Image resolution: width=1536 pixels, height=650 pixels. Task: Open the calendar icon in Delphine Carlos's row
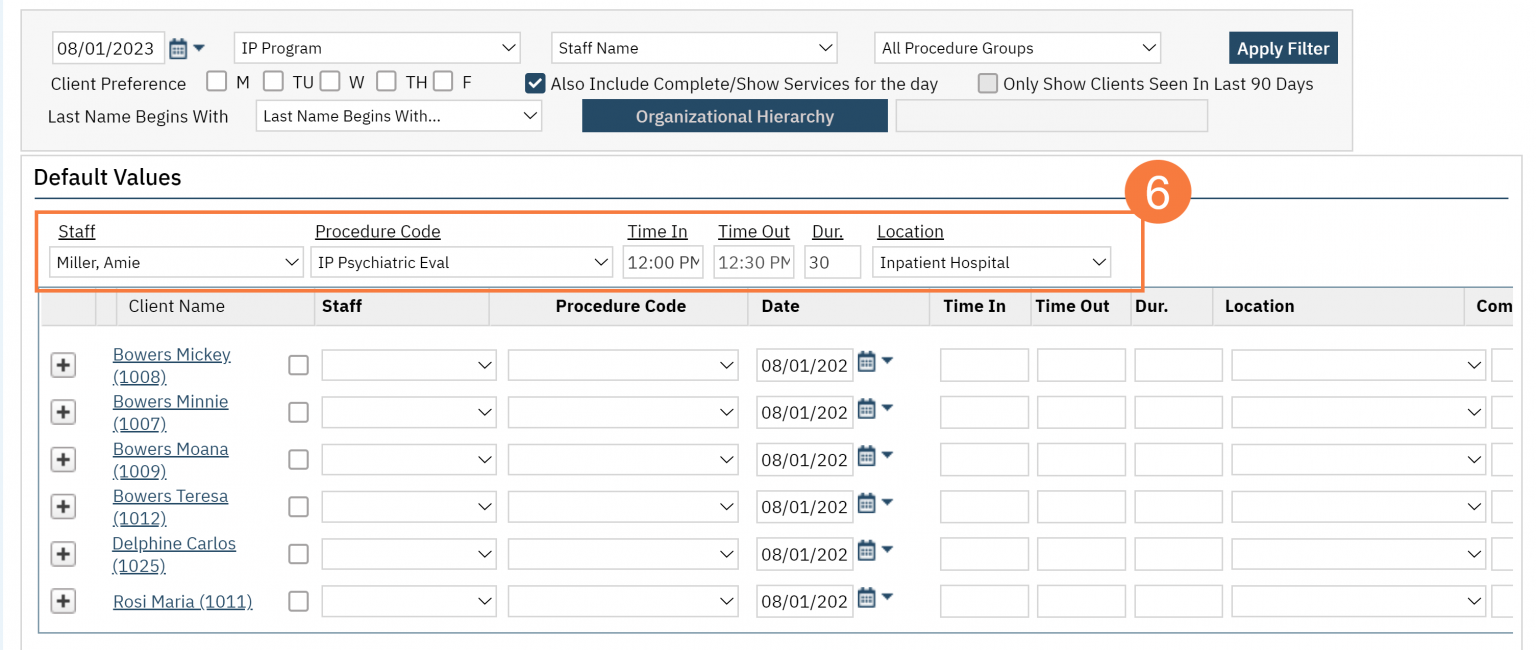click(x=864, y=550)
